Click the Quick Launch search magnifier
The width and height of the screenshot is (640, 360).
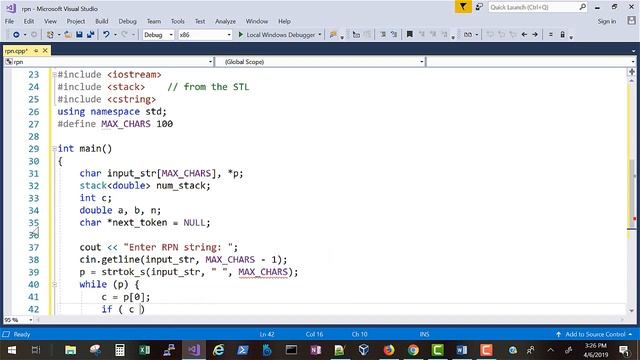[x=582, y=7]
